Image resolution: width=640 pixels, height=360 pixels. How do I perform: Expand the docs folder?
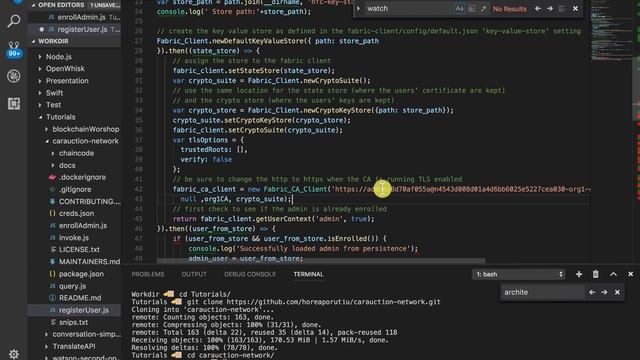[74, 165]
